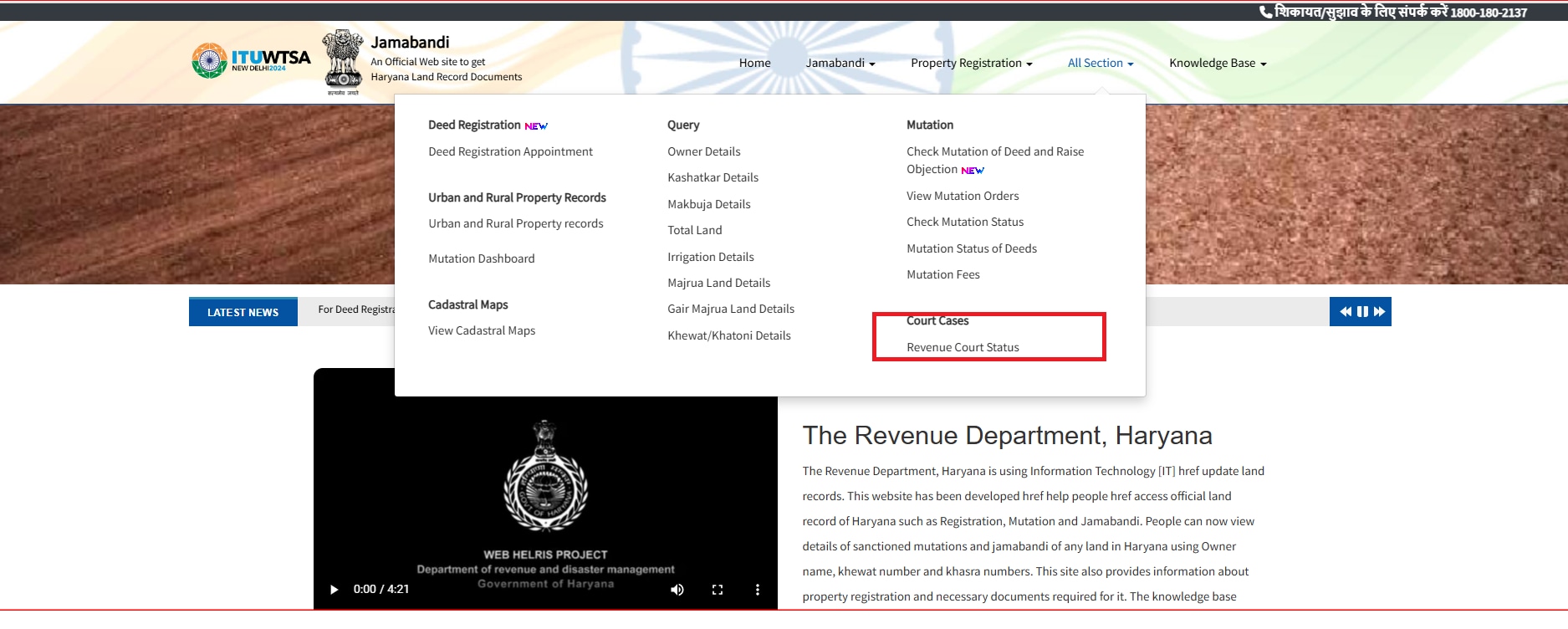Collapse the All Section menu
The image size is (1568, 629).
click(x=1100, y=63)
